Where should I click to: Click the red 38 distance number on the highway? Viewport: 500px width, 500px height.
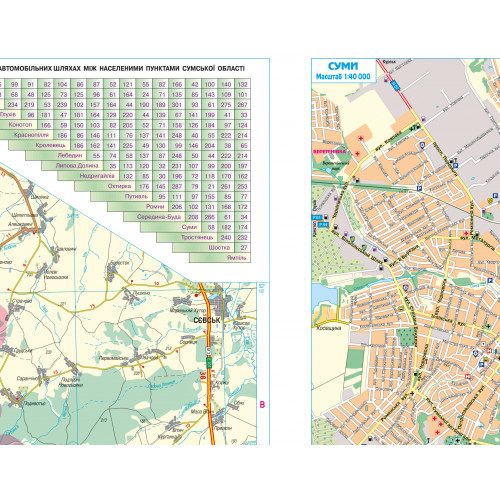tap(202, 374)
